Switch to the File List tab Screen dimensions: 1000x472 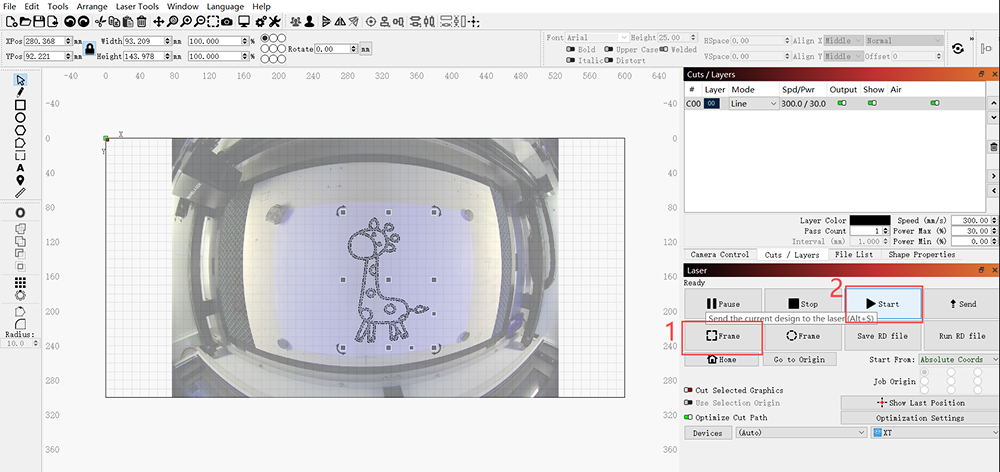(x=853, y=254)
